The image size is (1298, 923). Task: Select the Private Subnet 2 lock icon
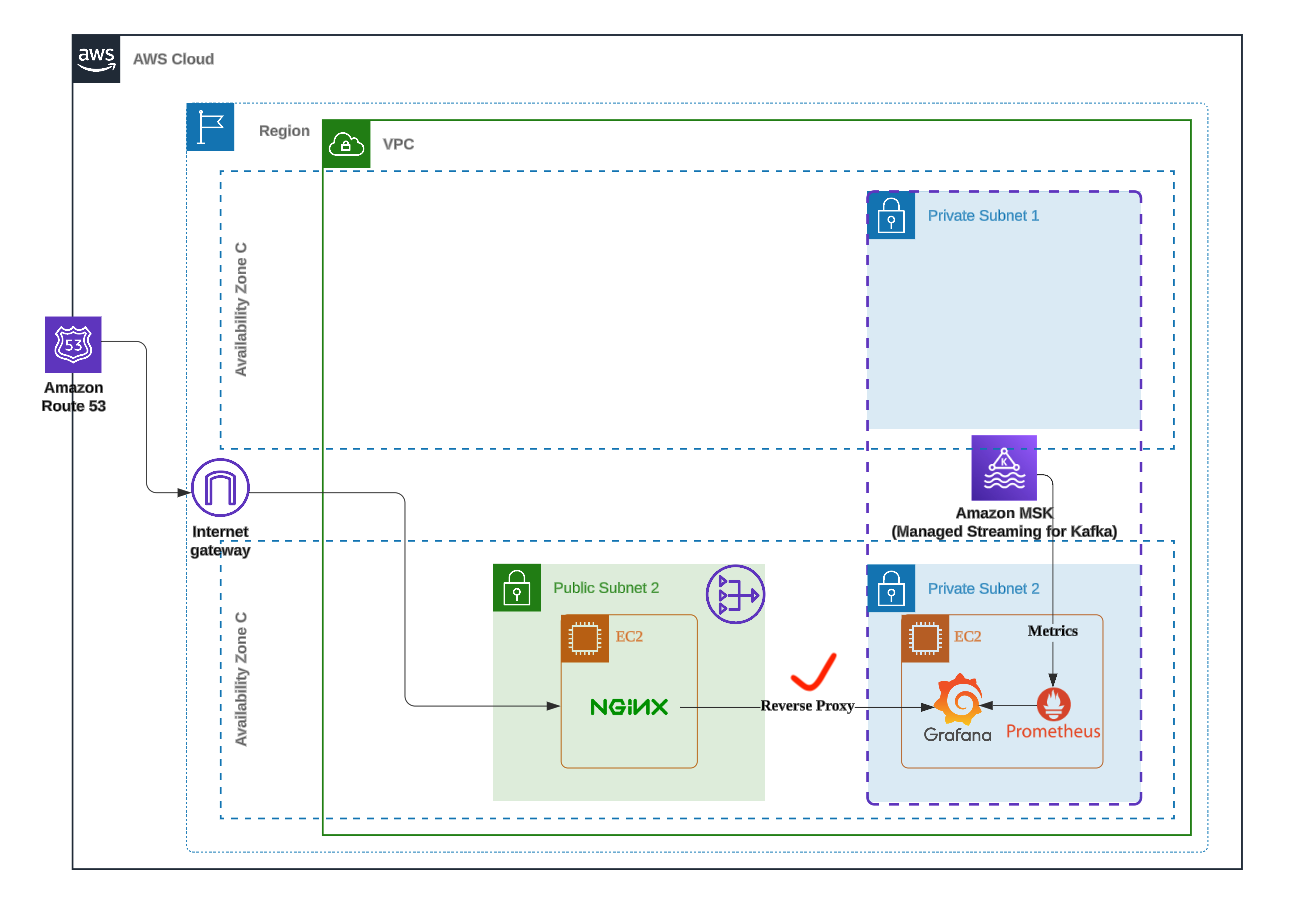point(891,588)
